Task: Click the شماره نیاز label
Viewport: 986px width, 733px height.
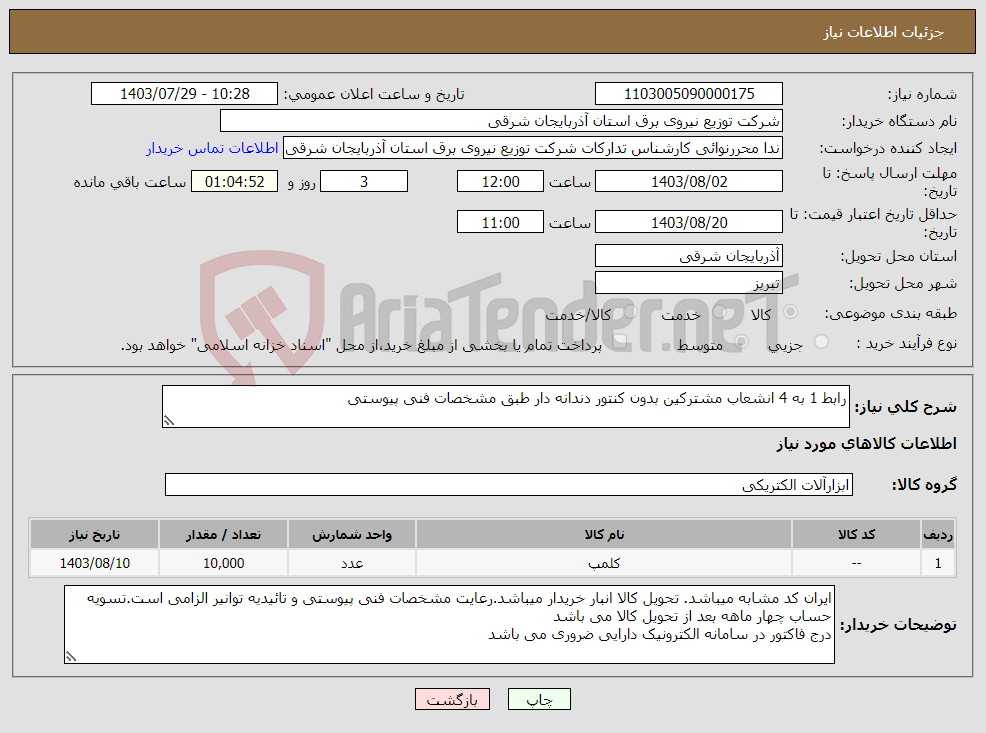Action: pos(922,95)
